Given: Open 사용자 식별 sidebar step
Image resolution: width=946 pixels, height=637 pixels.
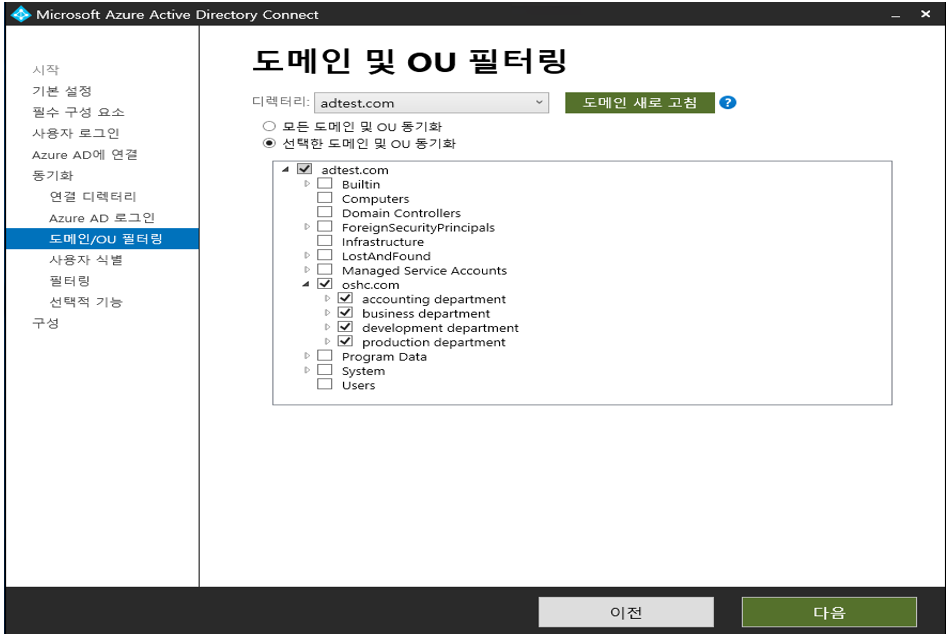Looking at the screenshot, I should click(x=86, y=260).
